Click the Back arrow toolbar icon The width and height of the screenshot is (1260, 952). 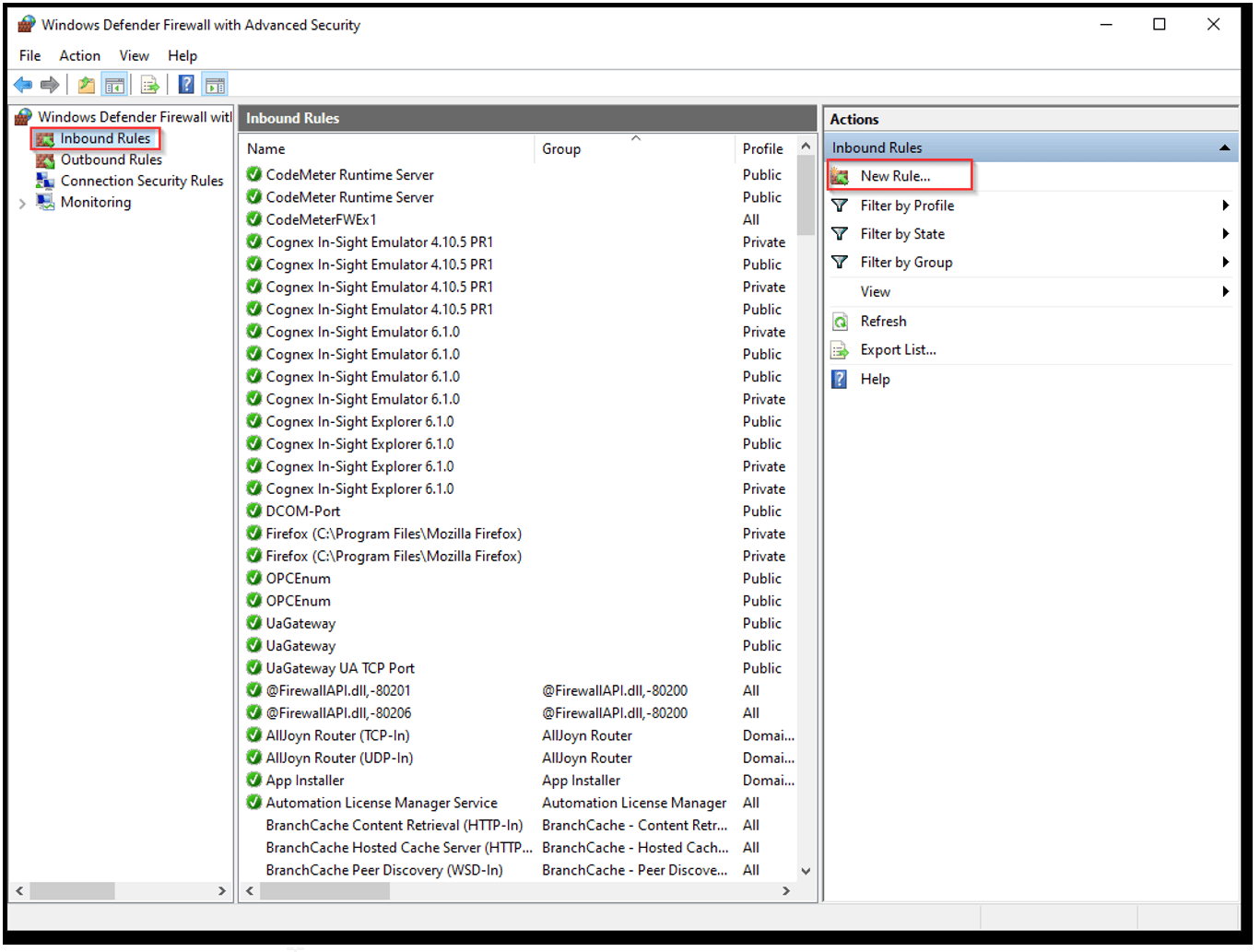(x=23, y=86)
